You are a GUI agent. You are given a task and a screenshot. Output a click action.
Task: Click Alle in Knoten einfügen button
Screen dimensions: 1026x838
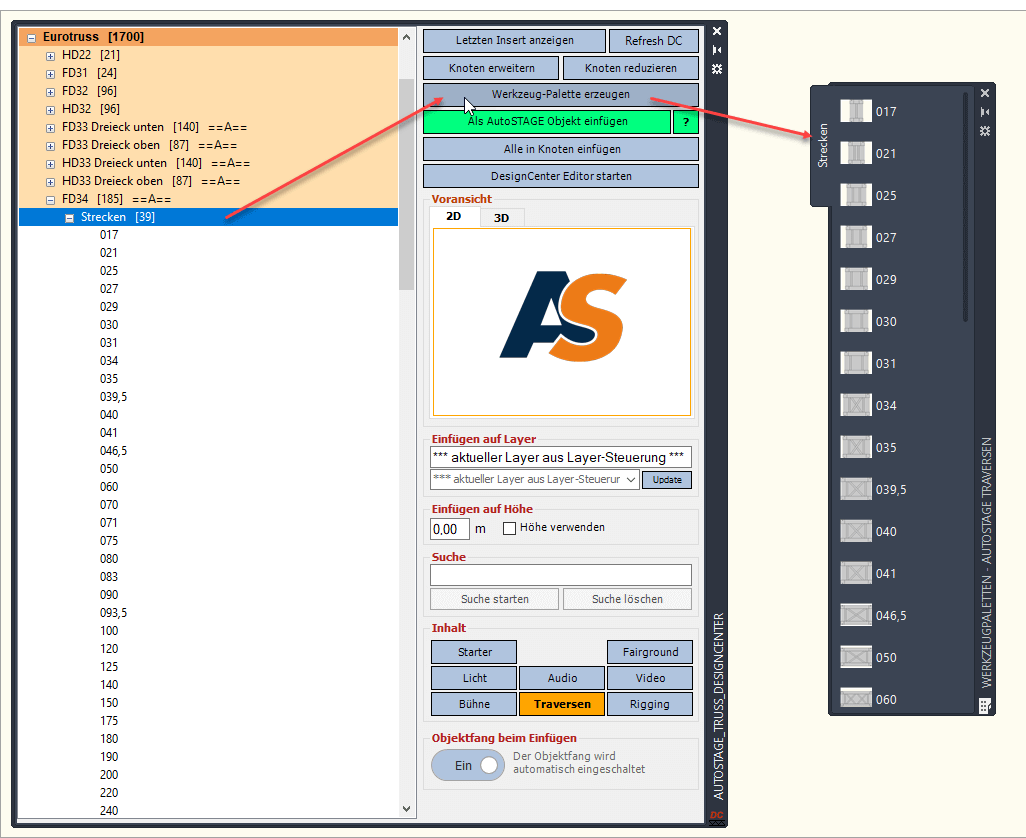(x=561, y=149)
